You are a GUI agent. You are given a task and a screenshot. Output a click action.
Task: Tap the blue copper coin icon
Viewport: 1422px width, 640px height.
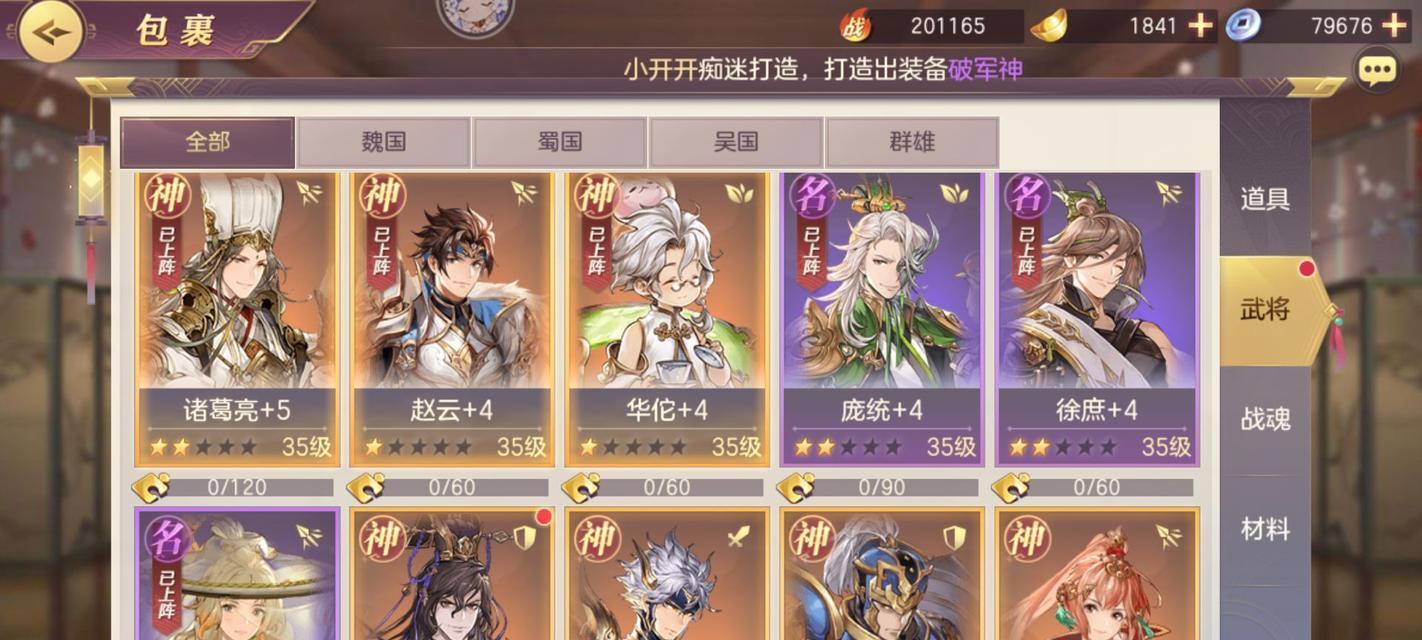tap(1243, 25)
